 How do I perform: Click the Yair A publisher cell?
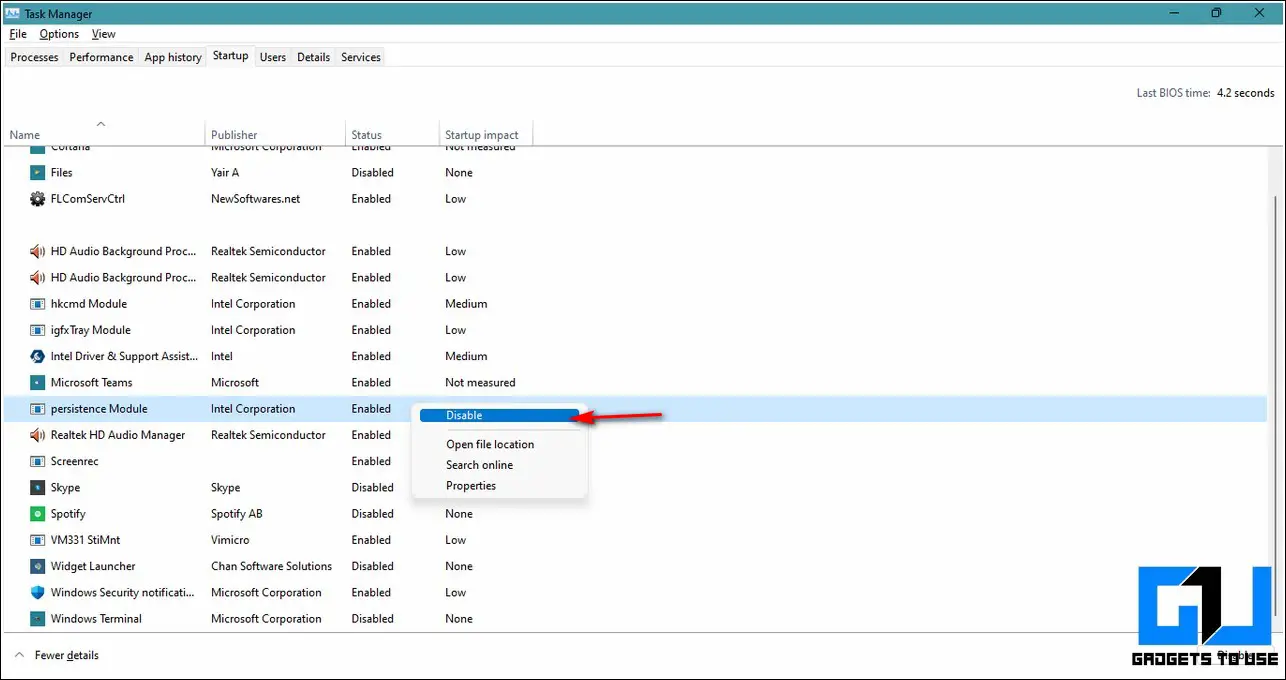pos(226,173)
